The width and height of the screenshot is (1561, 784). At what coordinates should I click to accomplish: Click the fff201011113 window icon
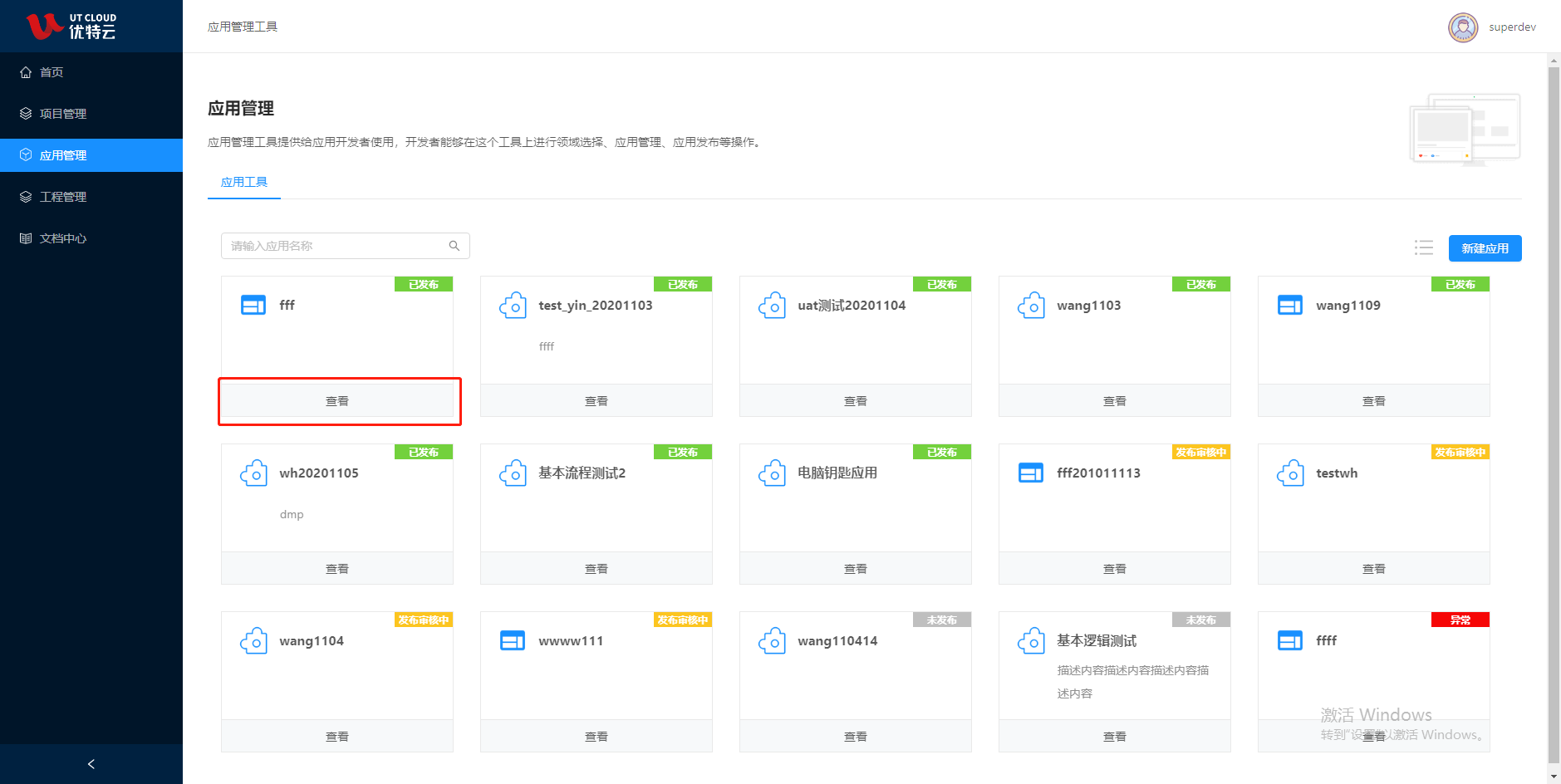click(x=1031, y=473)
